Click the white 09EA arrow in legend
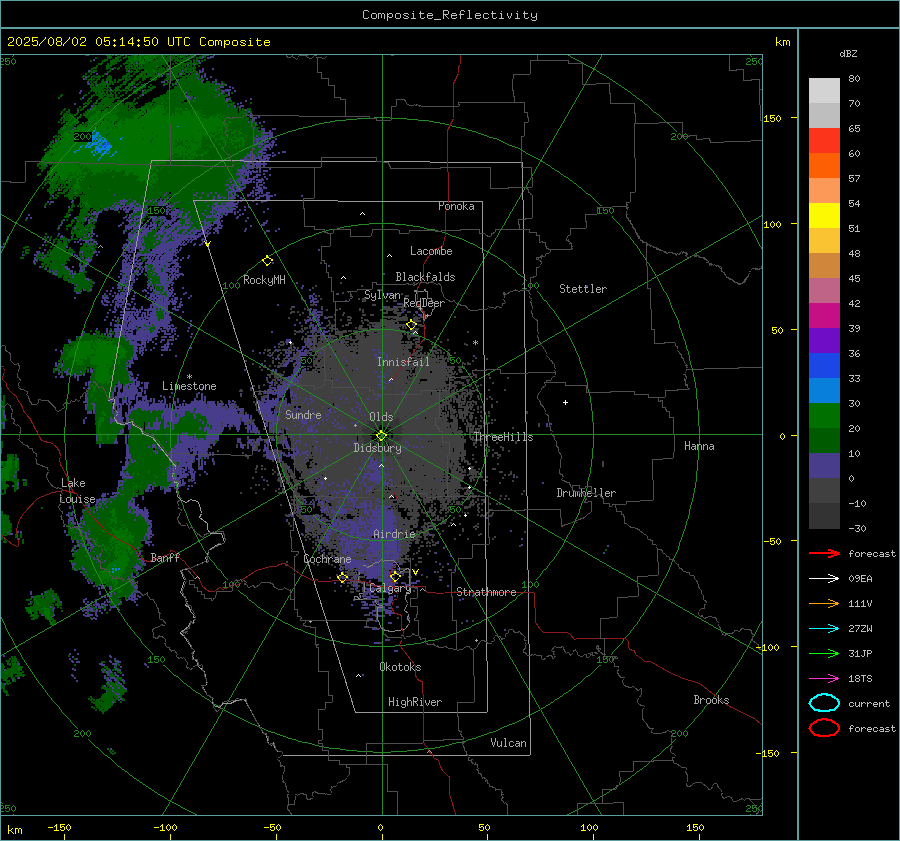Screen dimensions: 900x841 (824, 579)
